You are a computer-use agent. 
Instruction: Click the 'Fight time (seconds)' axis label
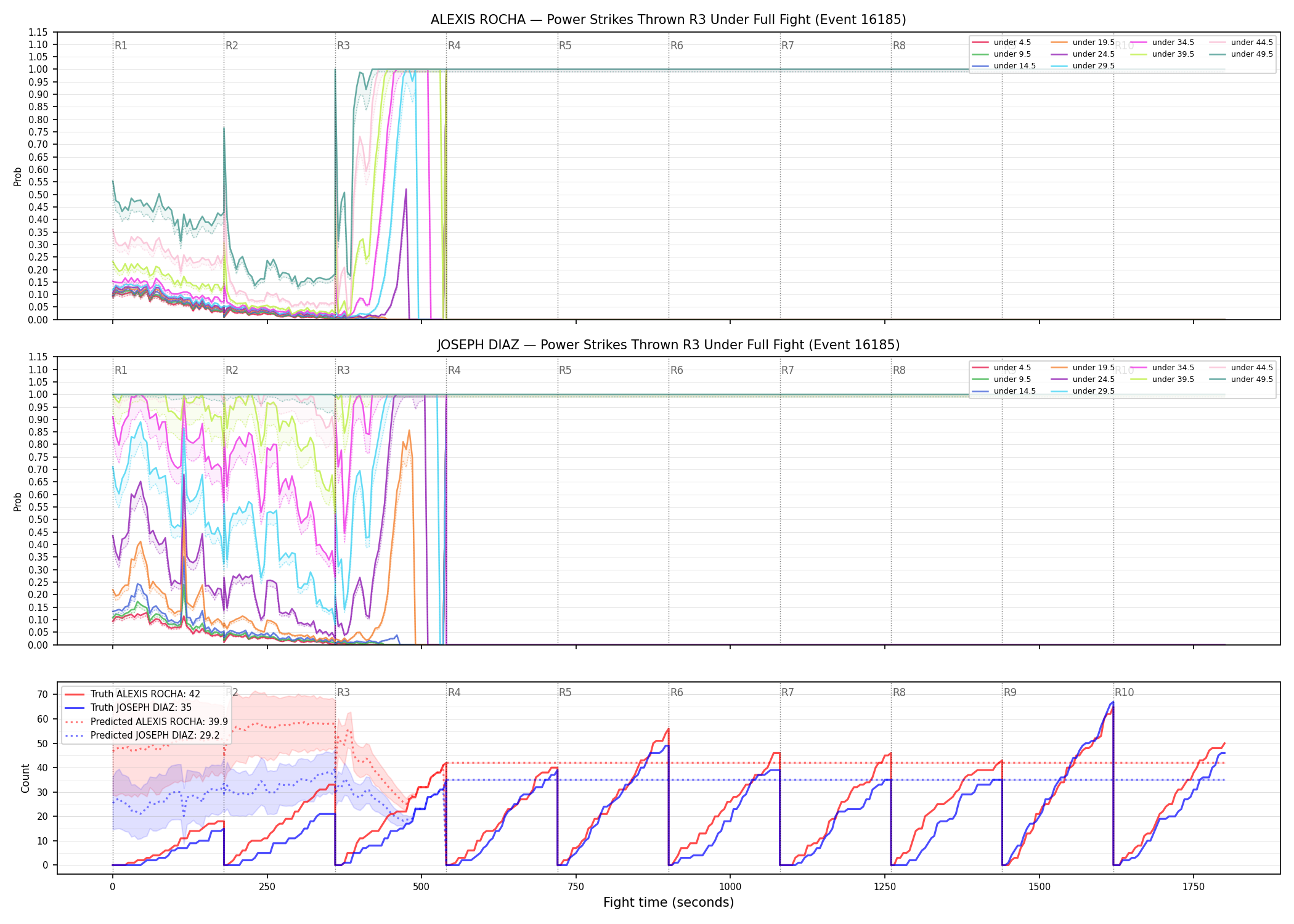point(669,902)
